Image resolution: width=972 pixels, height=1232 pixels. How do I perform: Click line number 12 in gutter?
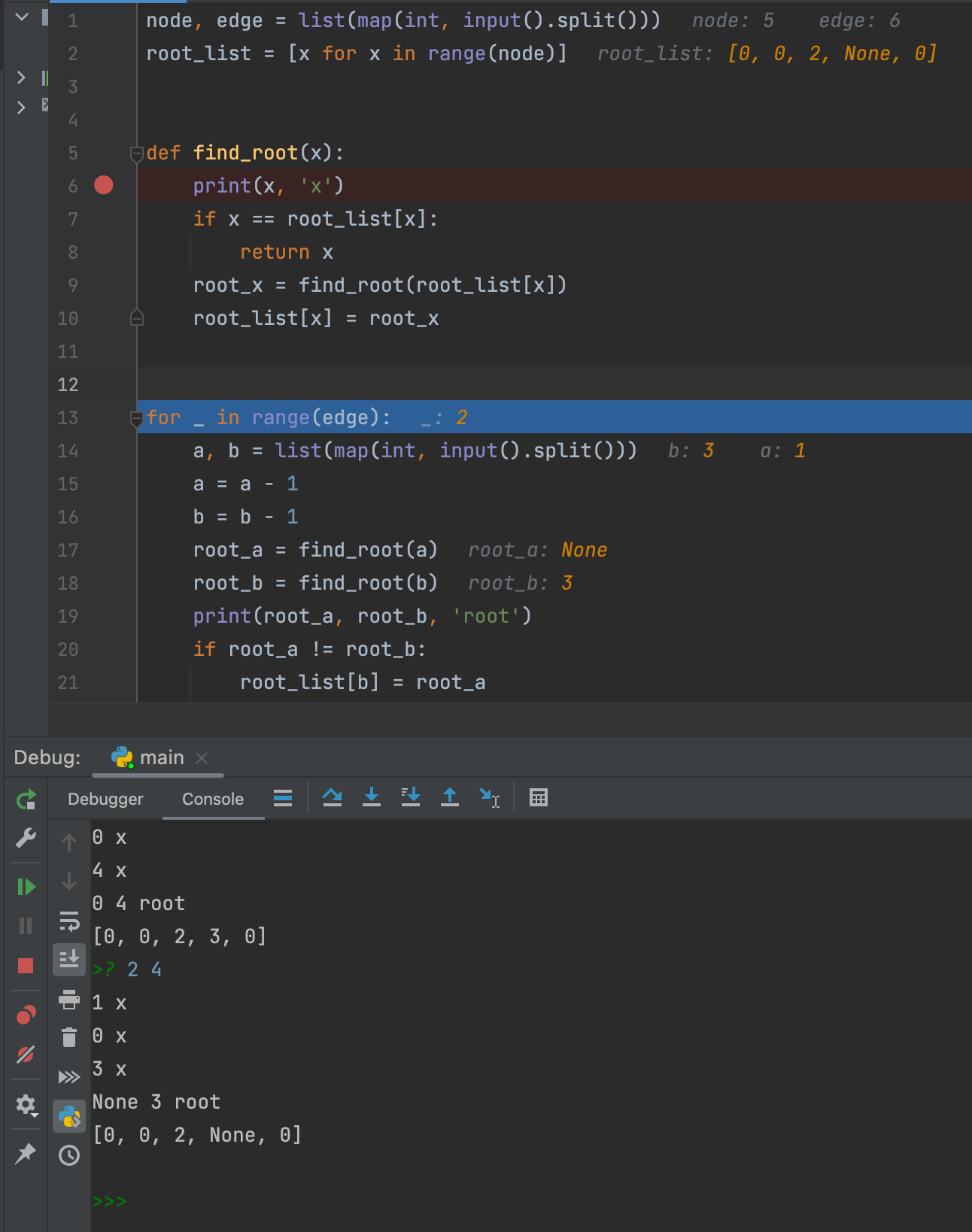coord(68,384)
